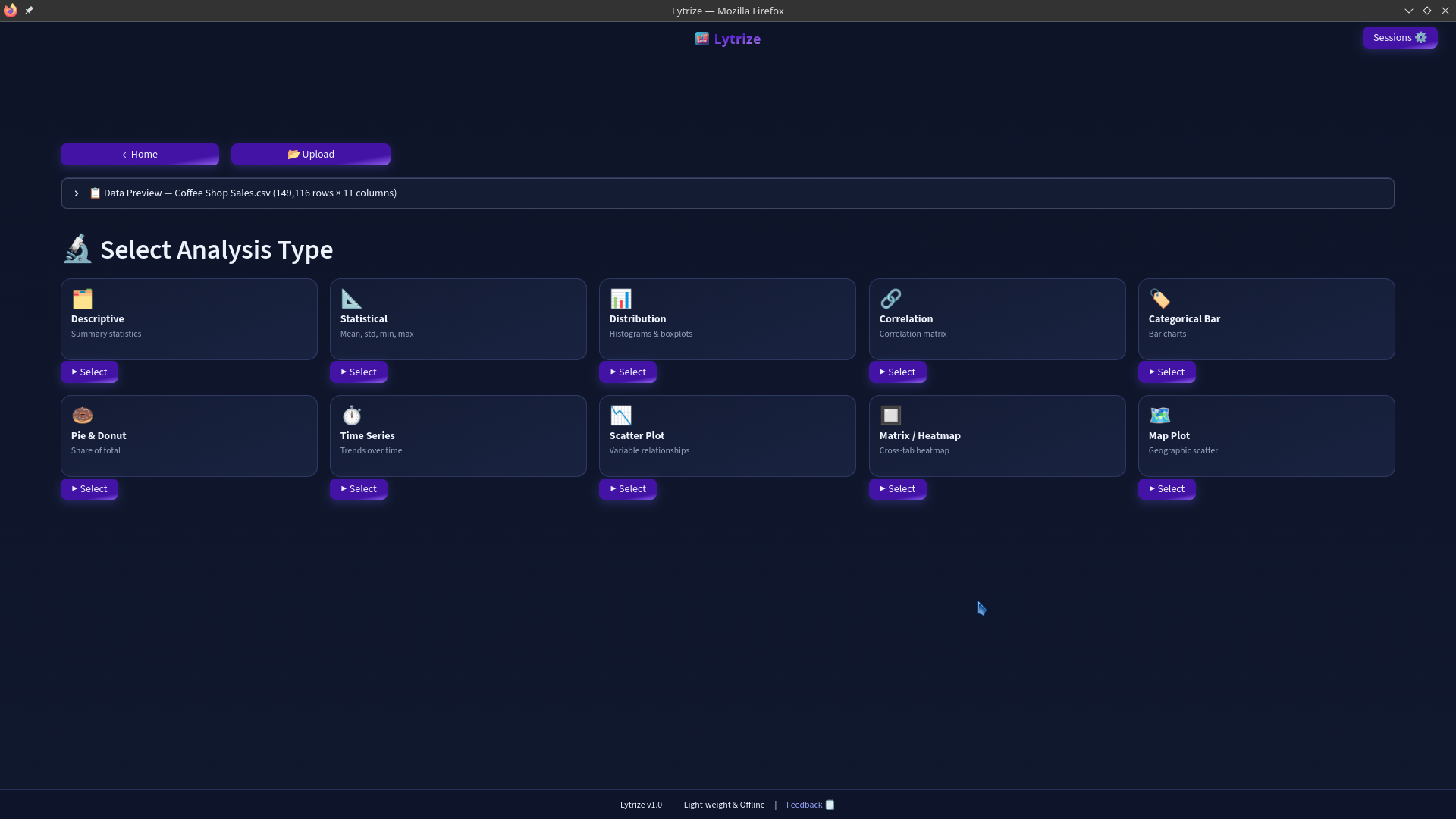Click the 'Share of total' description
The image size is (1456, 819).
[x=96, y=450]
